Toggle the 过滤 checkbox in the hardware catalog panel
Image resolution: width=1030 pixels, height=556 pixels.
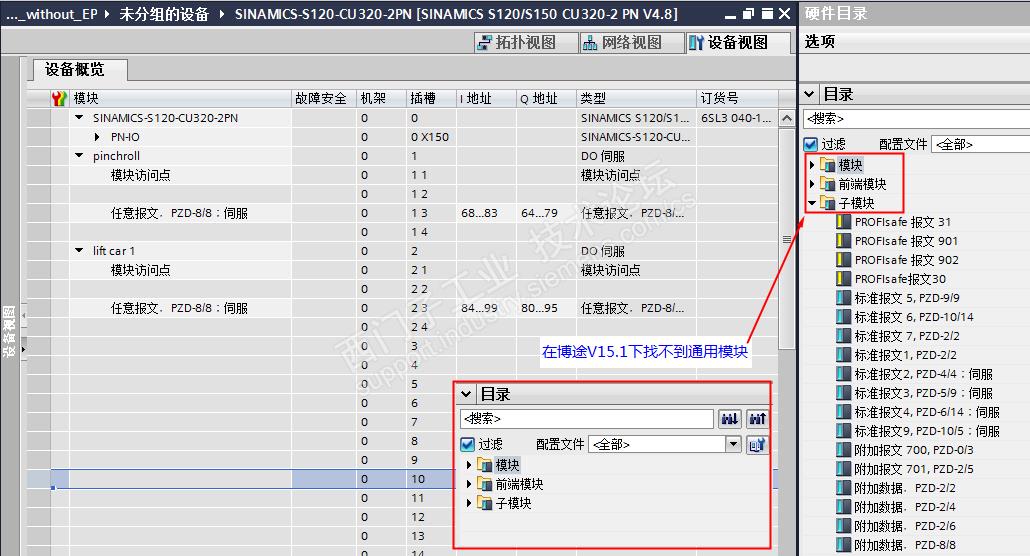tap(811, 145)
